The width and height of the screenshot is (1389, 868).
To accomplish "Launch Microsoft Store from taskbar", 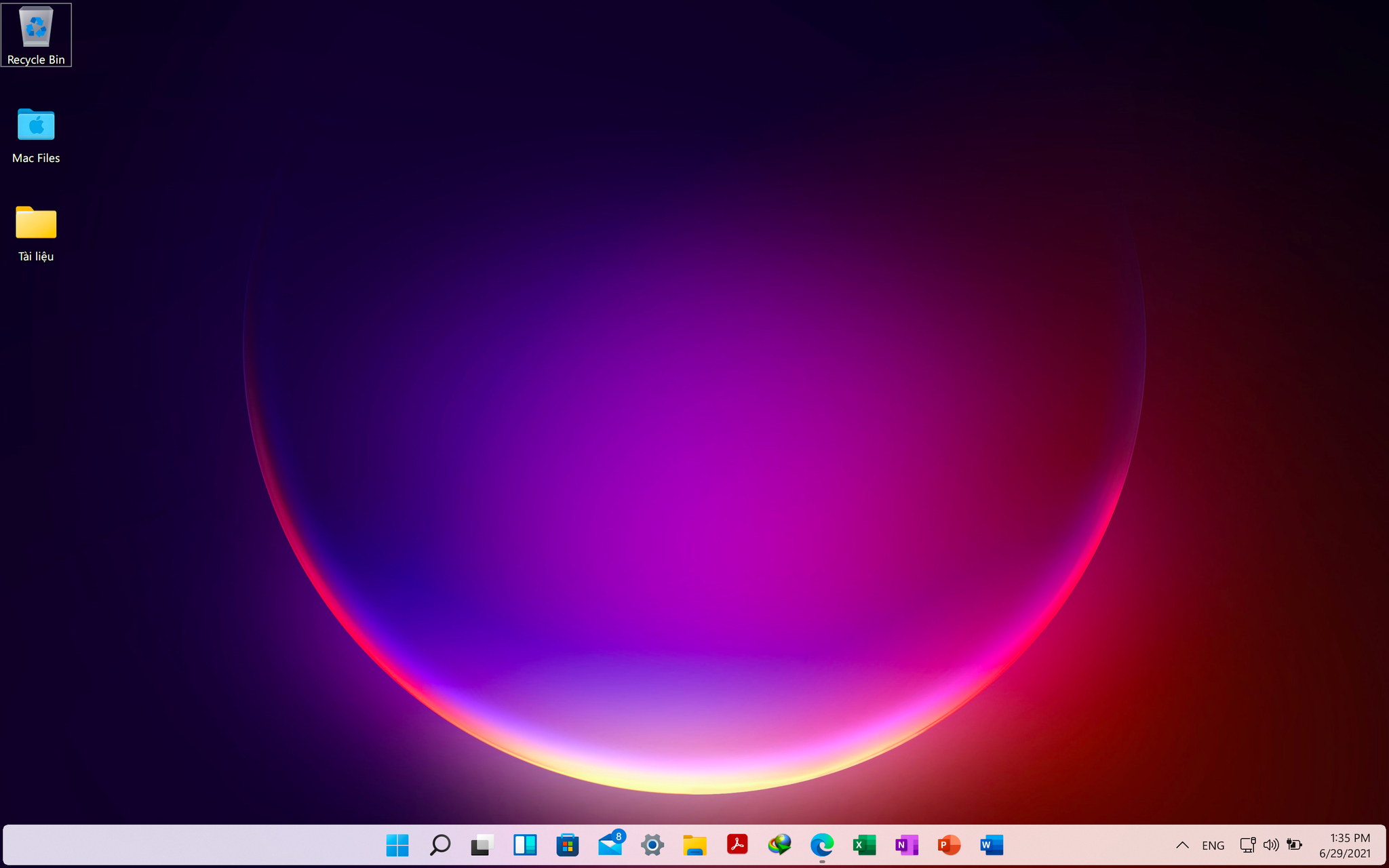I will [568, 845].
